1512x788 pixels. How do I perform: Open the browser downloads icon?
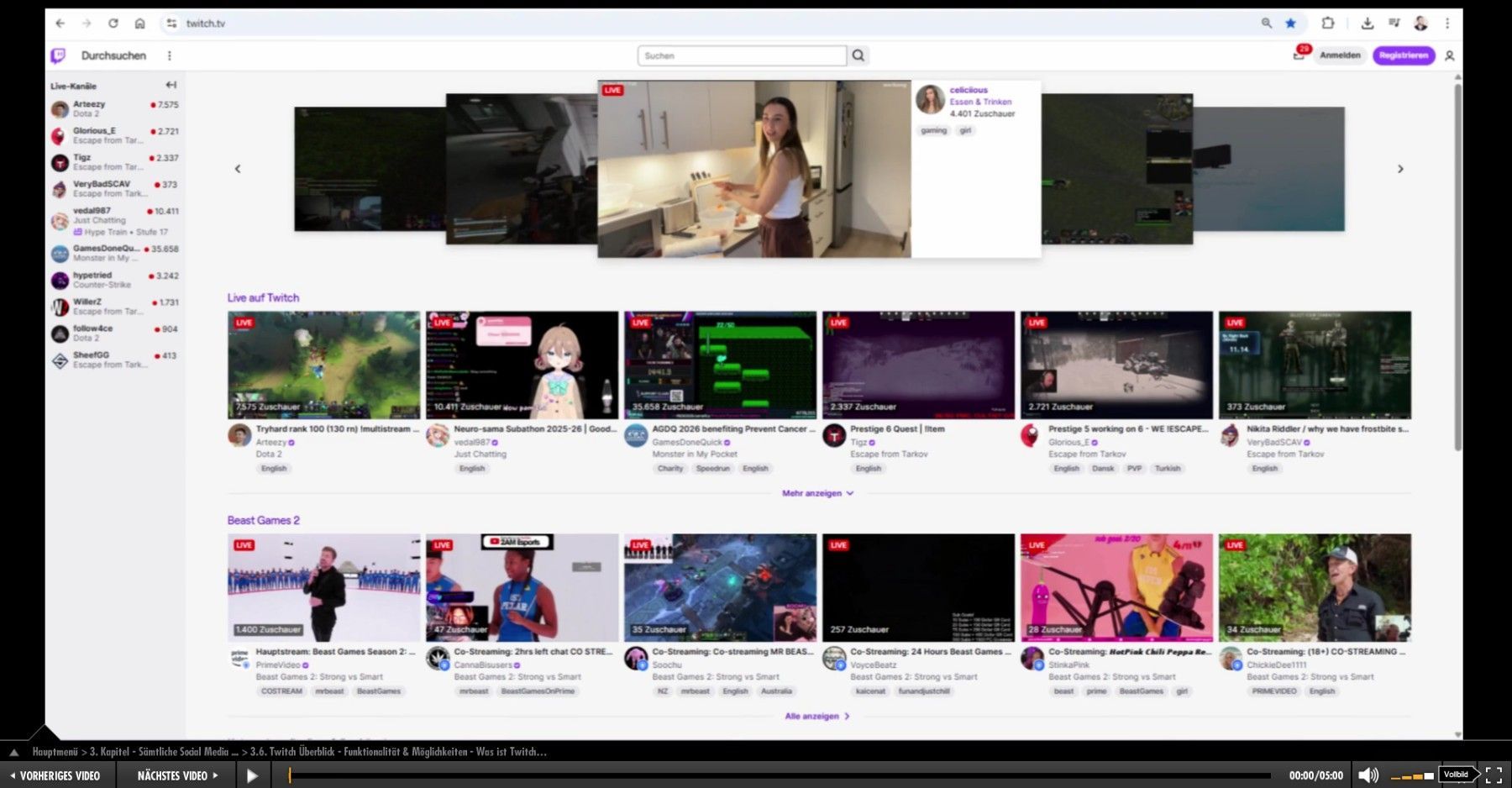click(x=1368, y=24)
